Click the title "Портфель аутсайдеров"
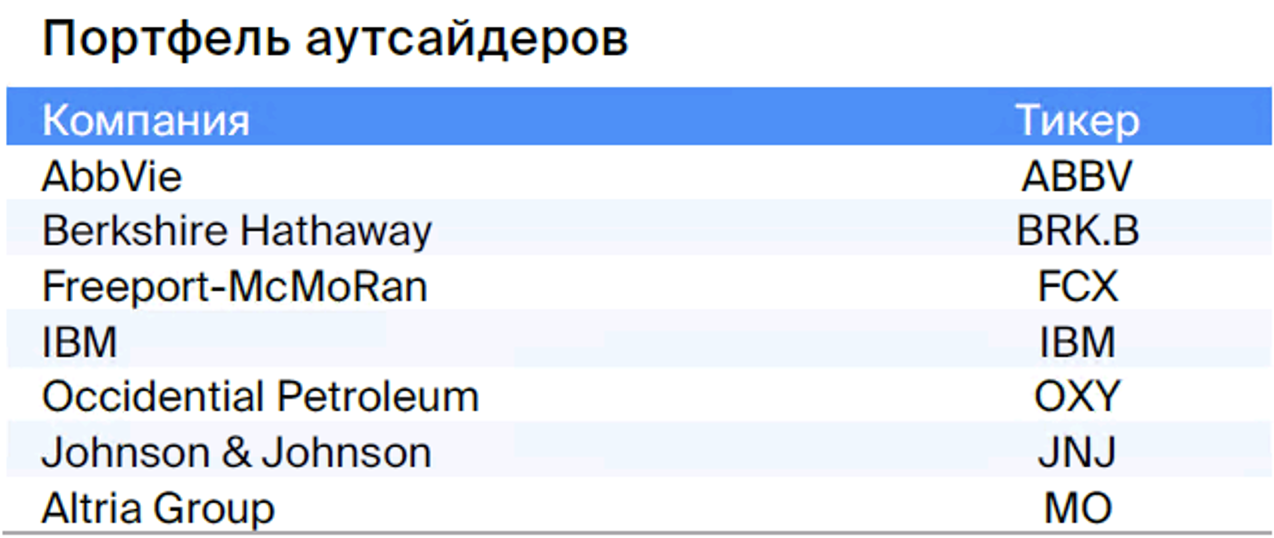The height and width of the screenshot is (538, 1274). point(335,41)
